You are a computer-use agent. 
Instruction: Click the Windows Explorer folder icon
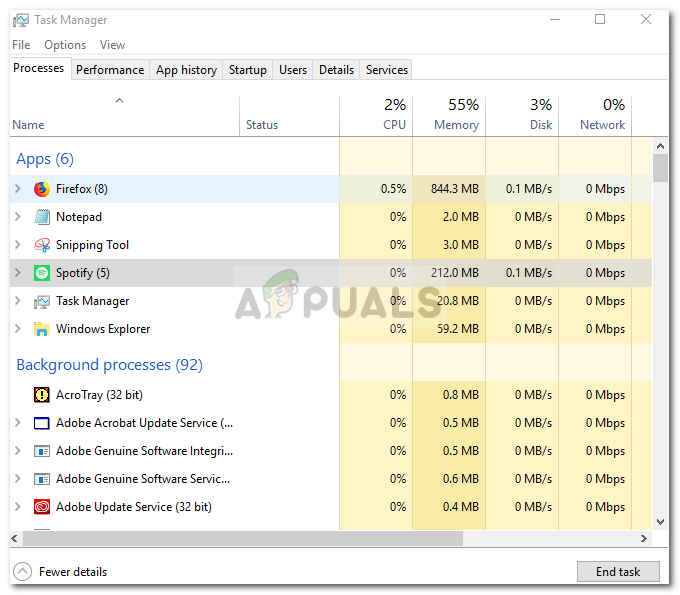(x=42, y=329)
